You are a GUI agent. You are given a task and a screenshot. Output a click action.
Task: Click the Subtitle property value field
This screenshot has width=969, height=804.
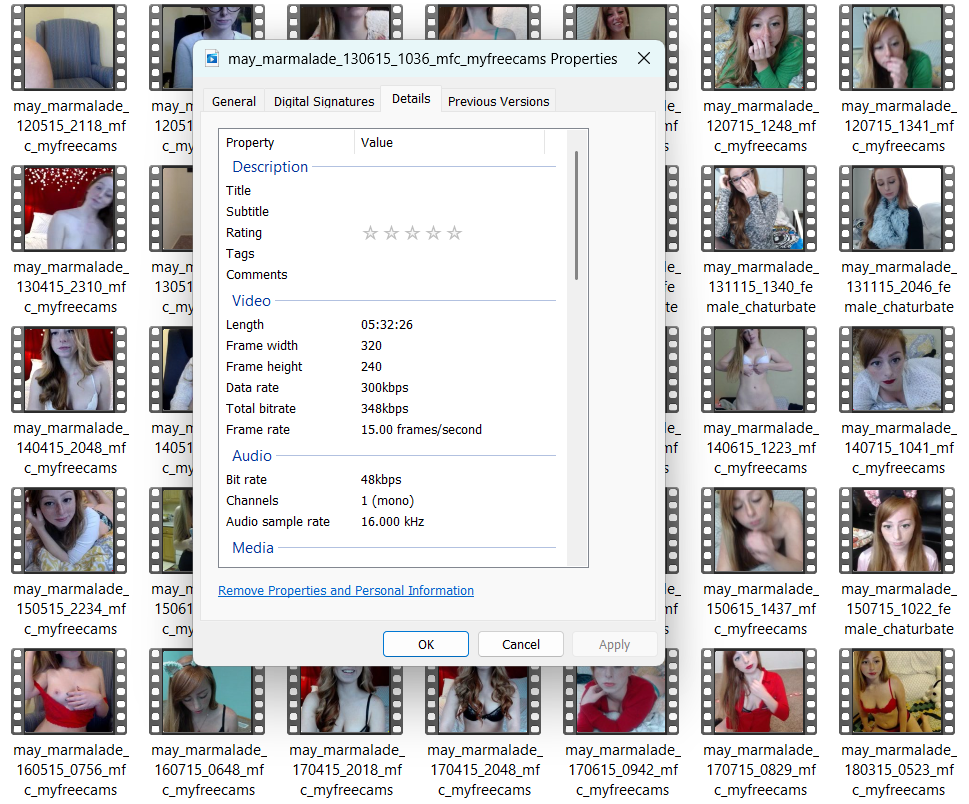(x=457, y=211)
